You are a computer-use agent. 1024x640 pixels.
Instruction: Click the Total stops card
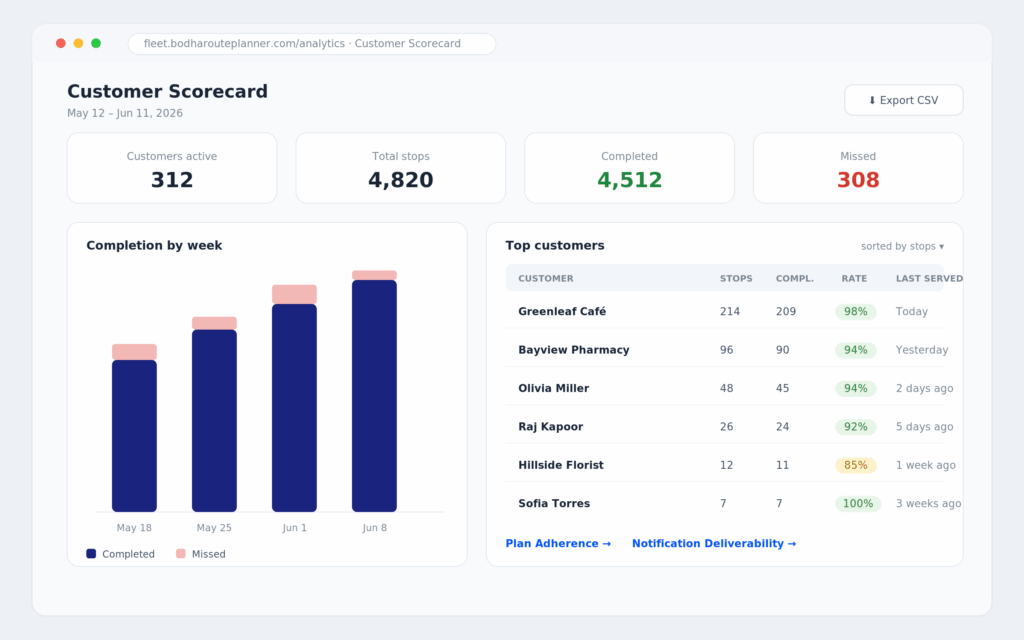coord(400,168)
